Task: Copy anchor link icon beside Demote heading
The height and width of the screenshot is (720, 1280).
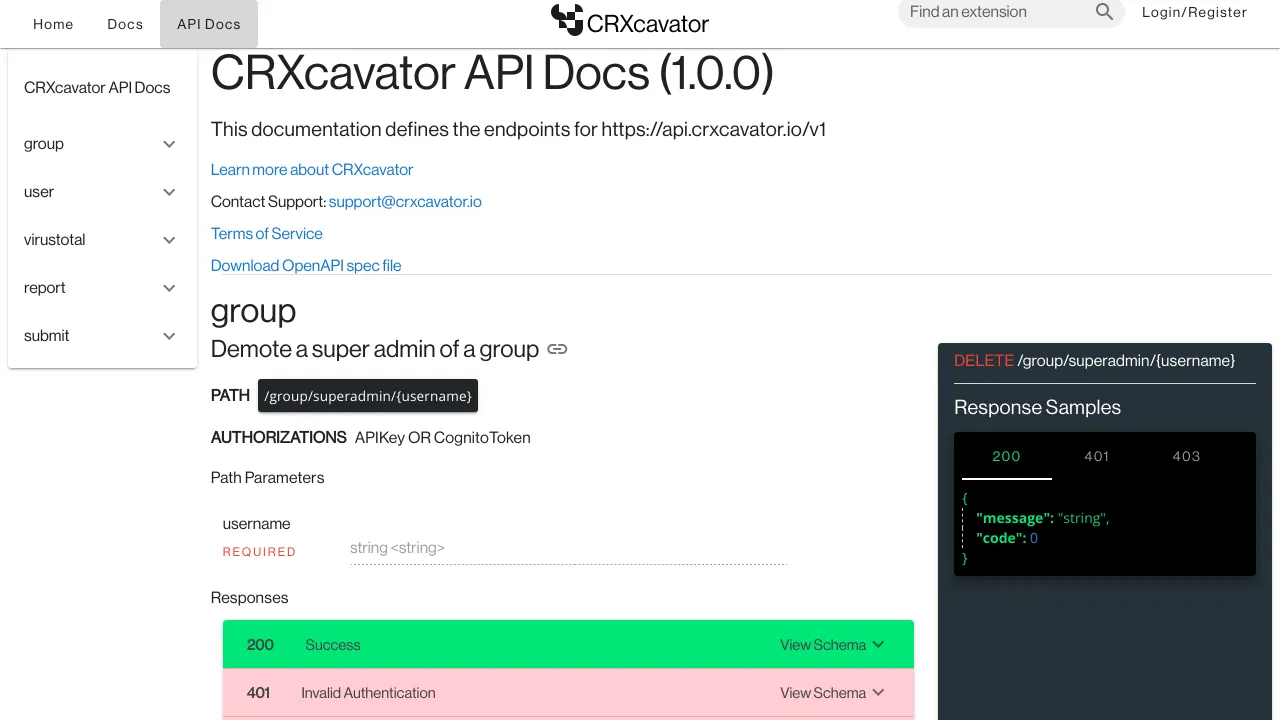Action: pos(557,349)
